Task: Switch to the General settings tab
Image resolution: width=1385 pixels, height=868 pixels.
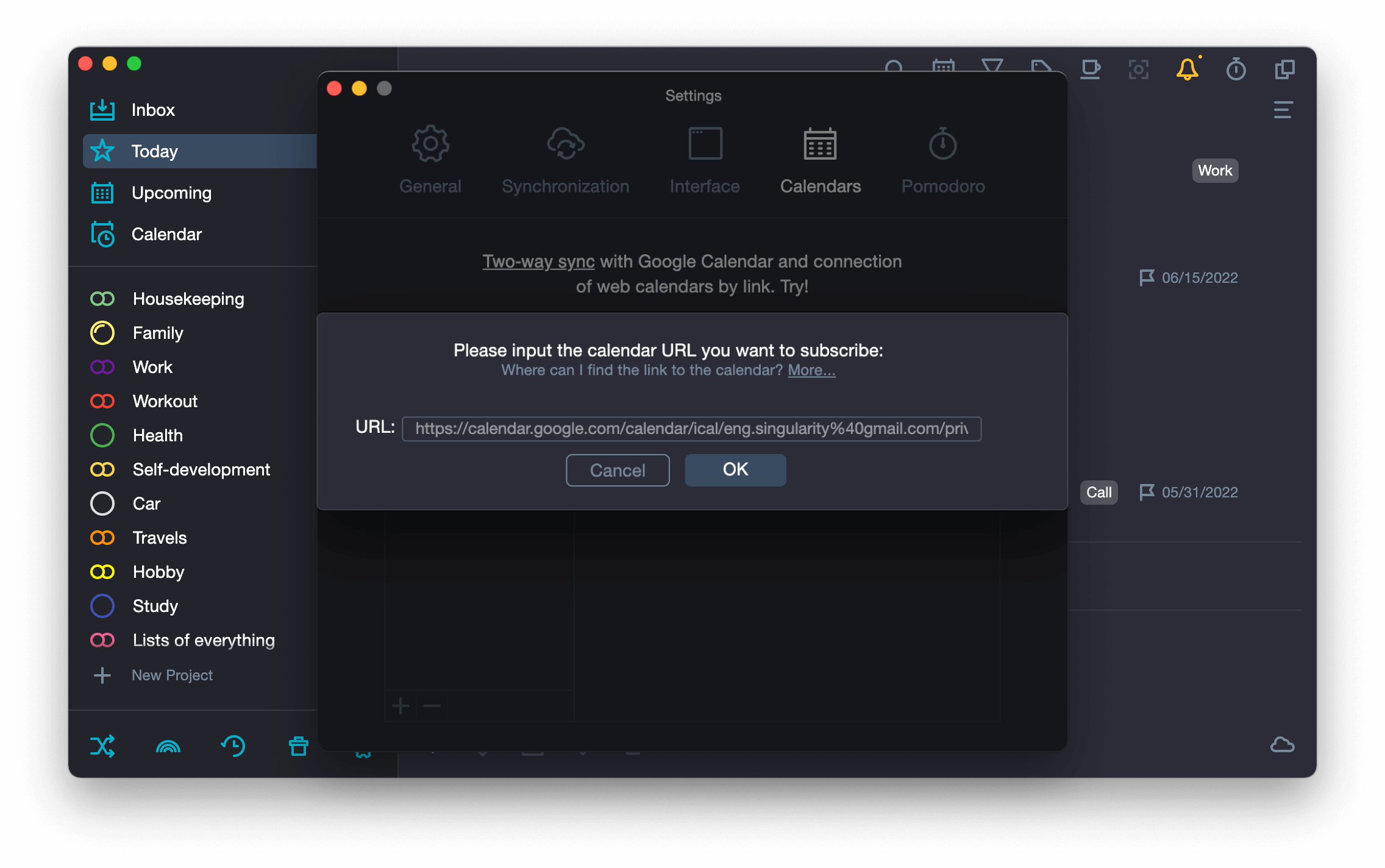Action: click(x=430, y=161)
